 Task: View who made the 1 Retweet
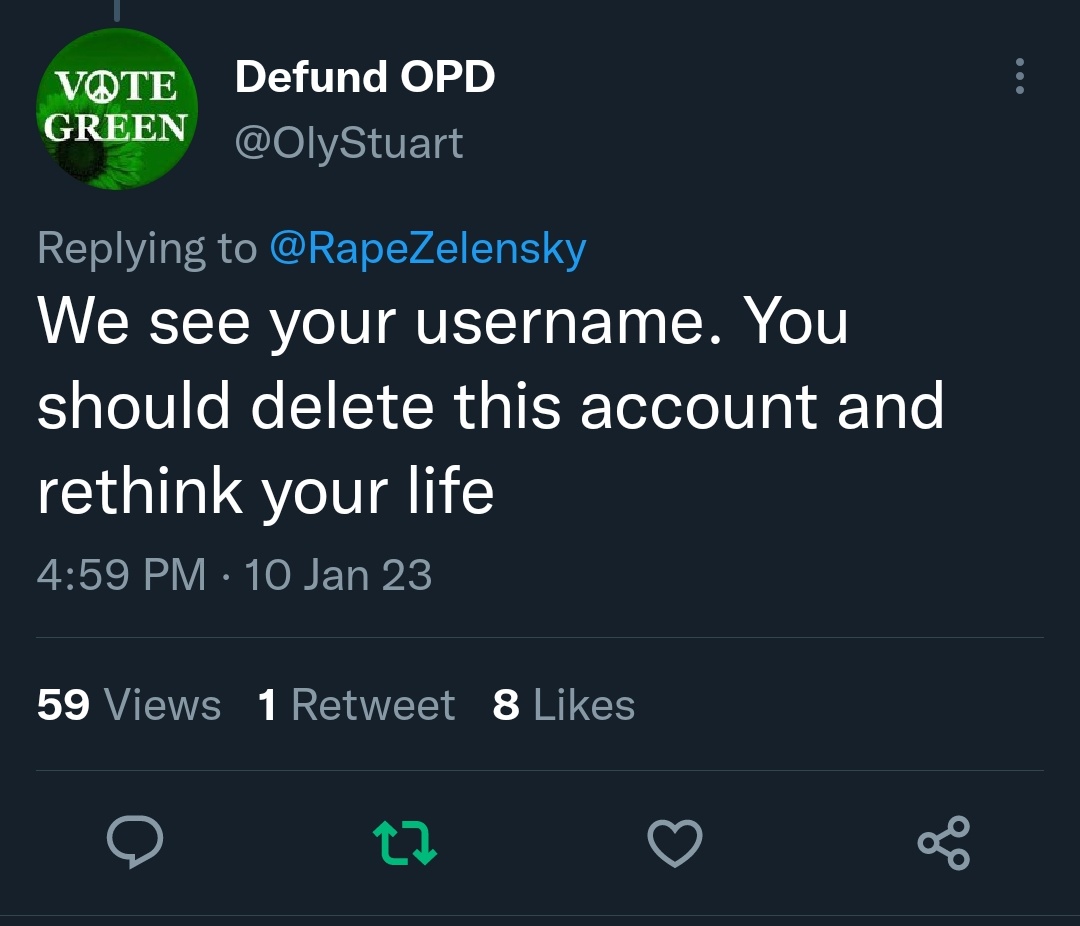pyautogui.click(x=356, y=705)
